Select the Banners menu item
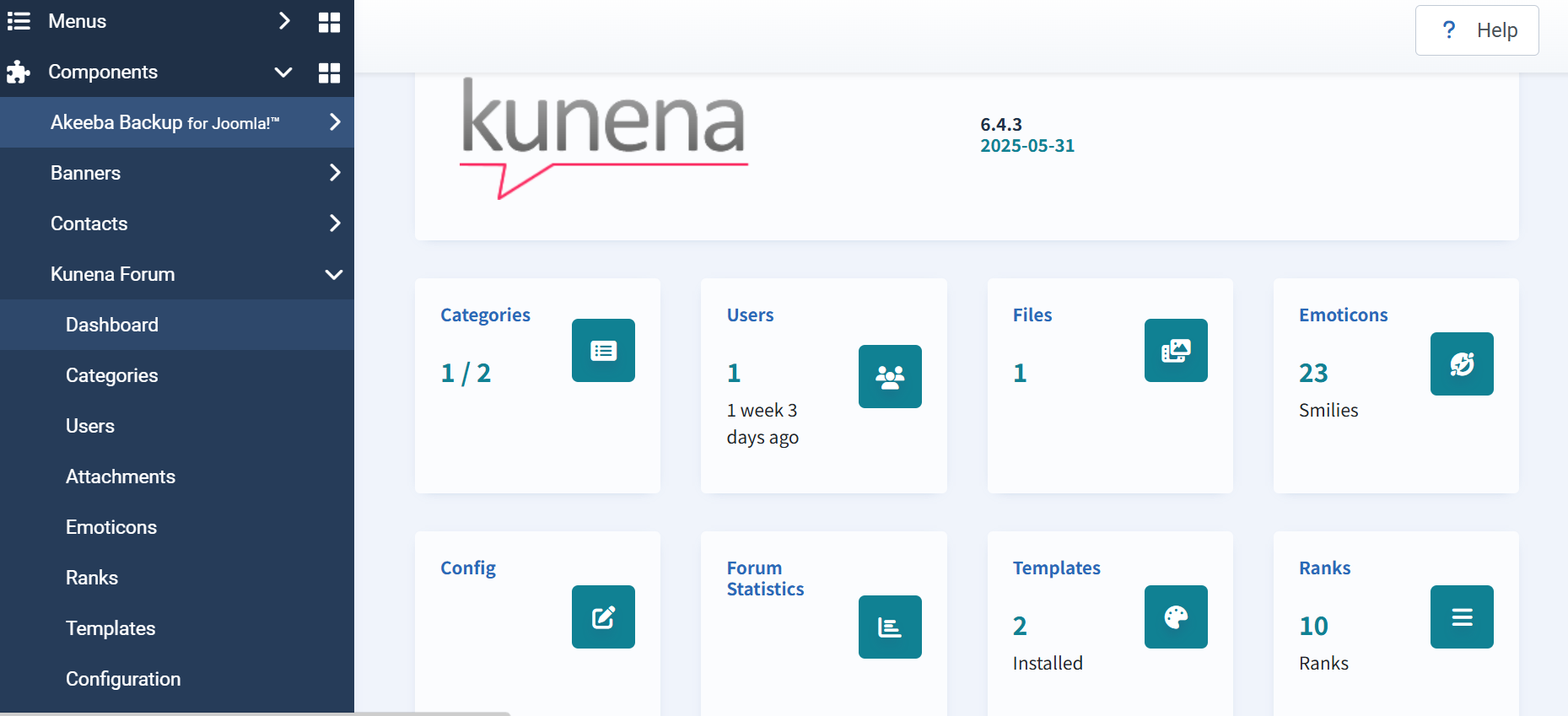This screenshot has height=716, width=1568. [x=177, y=173]
